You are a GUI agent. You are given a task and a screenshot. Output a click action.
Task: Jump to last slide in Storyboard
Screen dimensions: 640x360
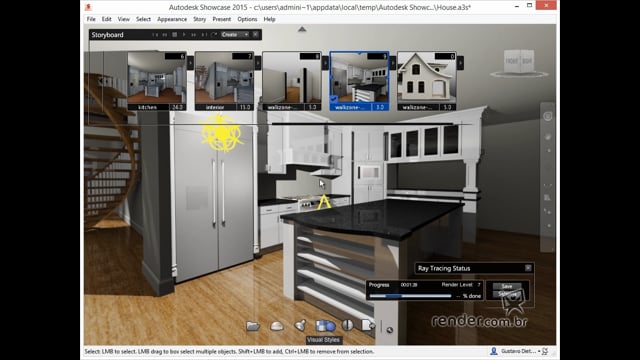[x=204, y=35]
